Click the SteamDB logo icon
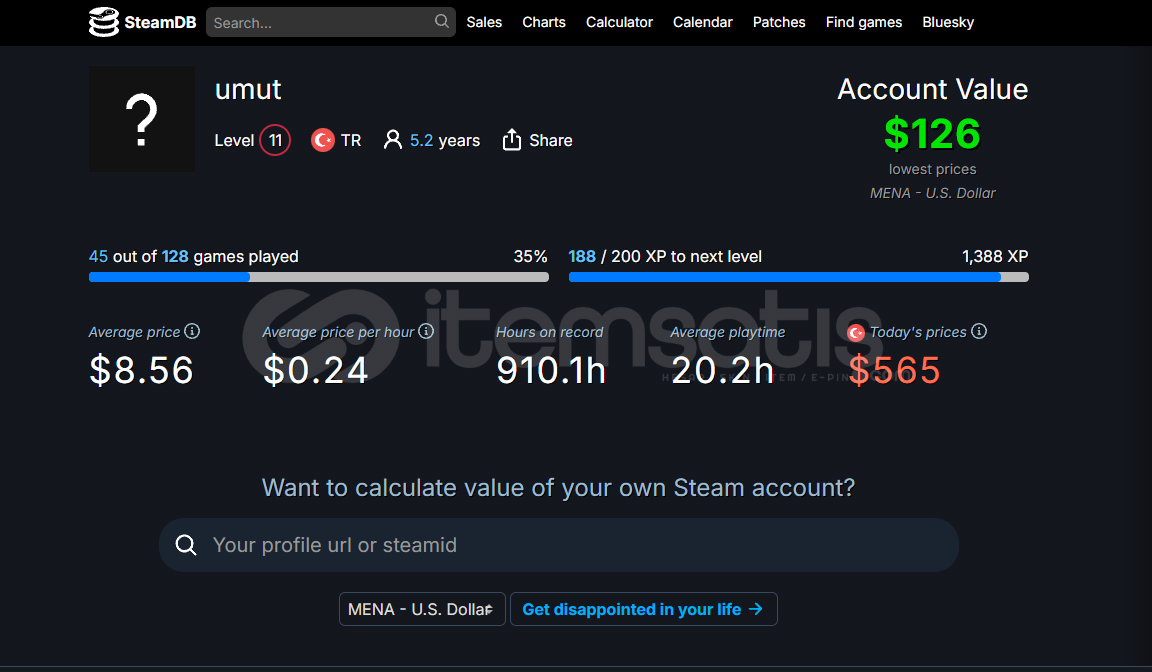Screen dimensions: 1152x672 (x=104, y=22)
